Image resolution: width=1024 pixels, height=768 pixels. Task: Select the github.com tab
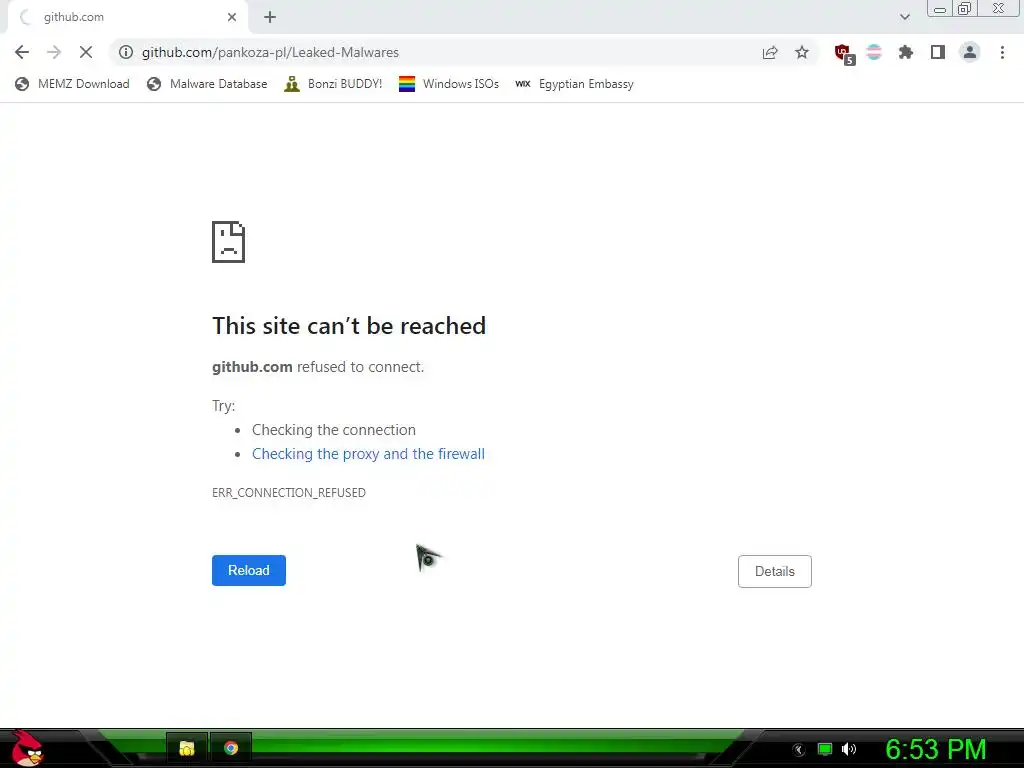point(128,17)
